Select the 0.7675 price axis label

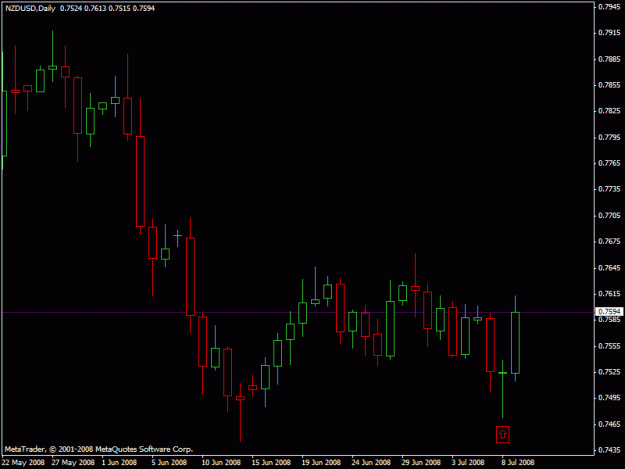[x=609, y=241]
